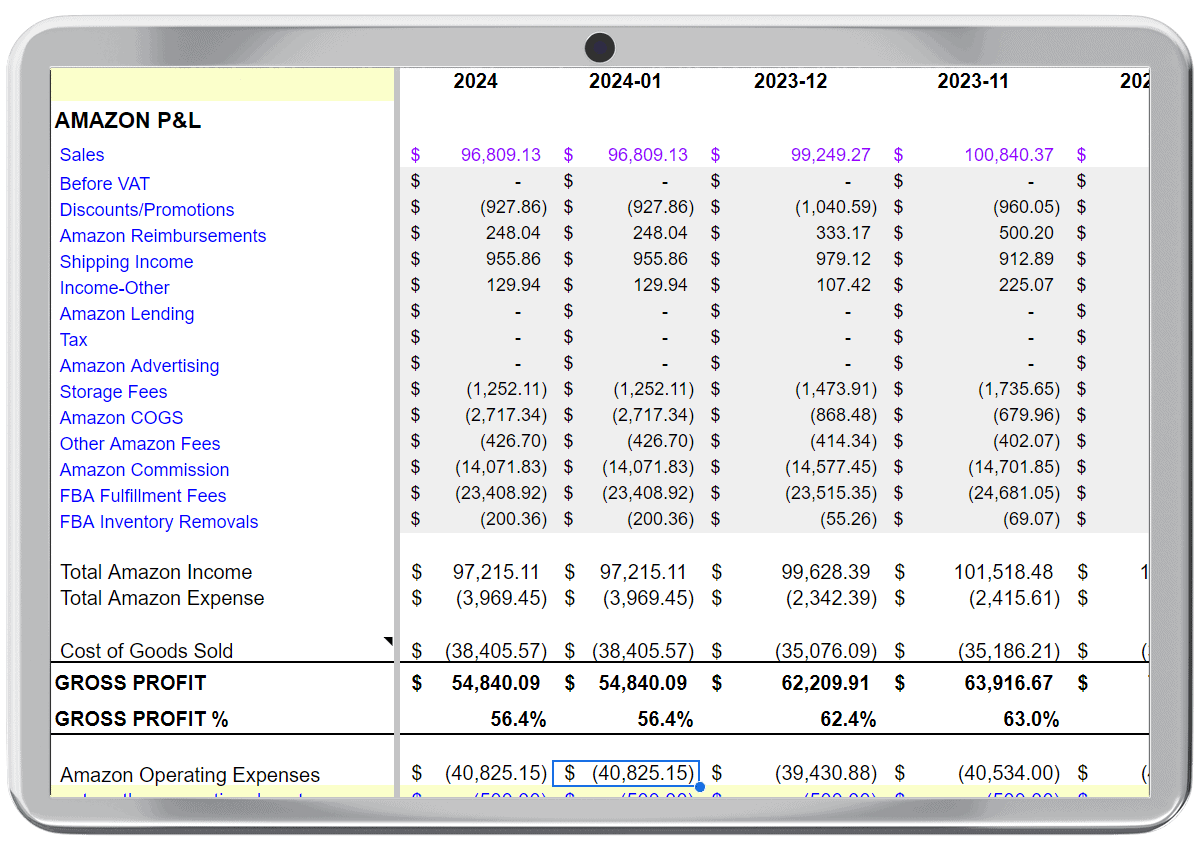Screen dimensions: 1200x851
Task: Open the Amazon Reimbursements hyperlink
Action: point(163,236)
